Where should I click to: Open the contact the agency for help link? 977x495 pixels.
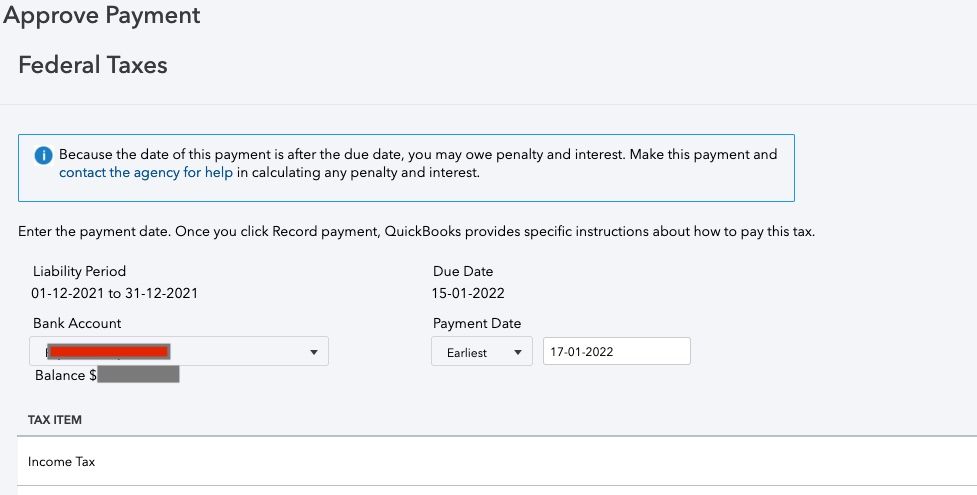click(146, 173)
